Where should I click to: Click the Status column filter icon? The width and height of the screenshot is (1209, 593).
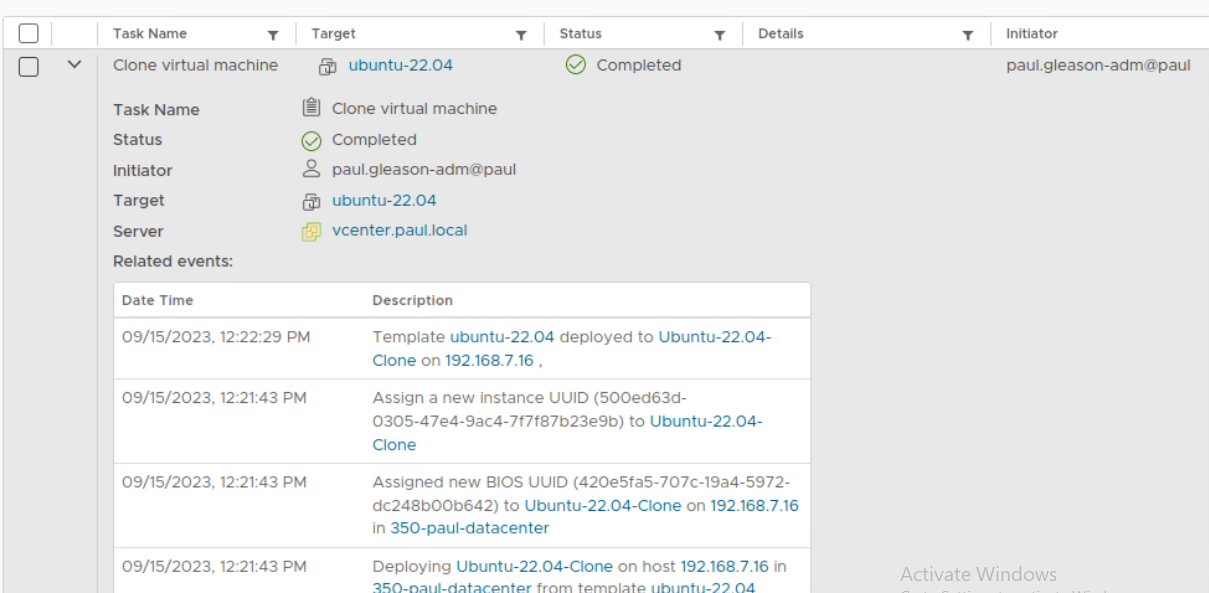(719, 35)
